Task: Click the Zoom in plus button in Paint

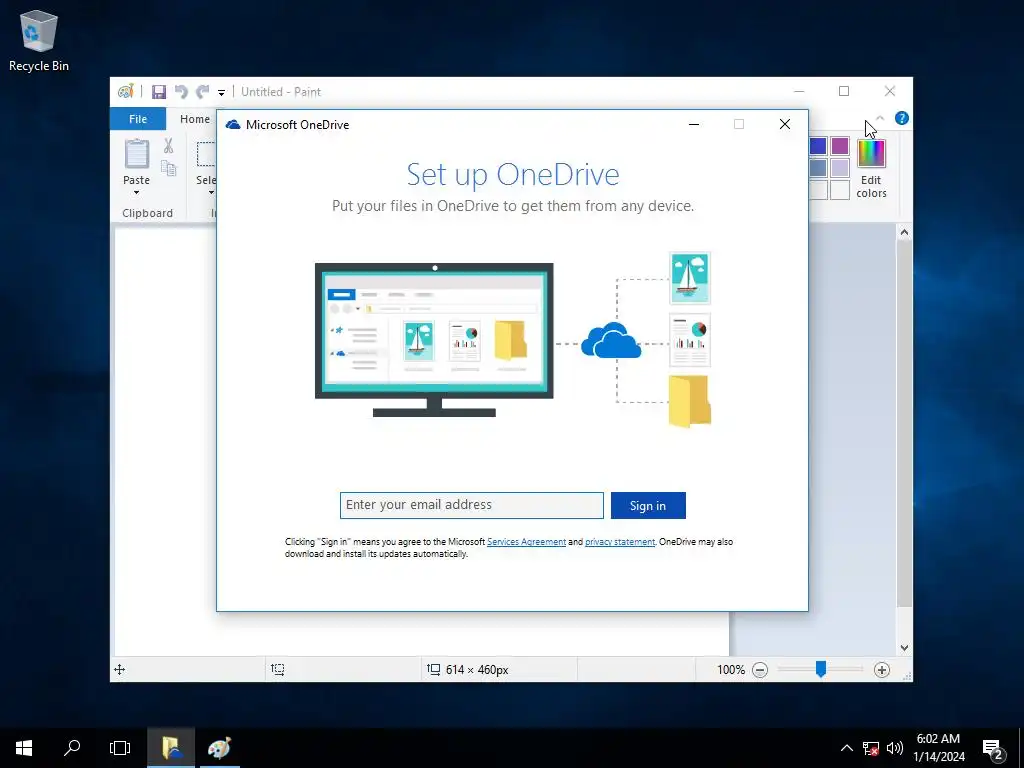Action: [882, 670]
